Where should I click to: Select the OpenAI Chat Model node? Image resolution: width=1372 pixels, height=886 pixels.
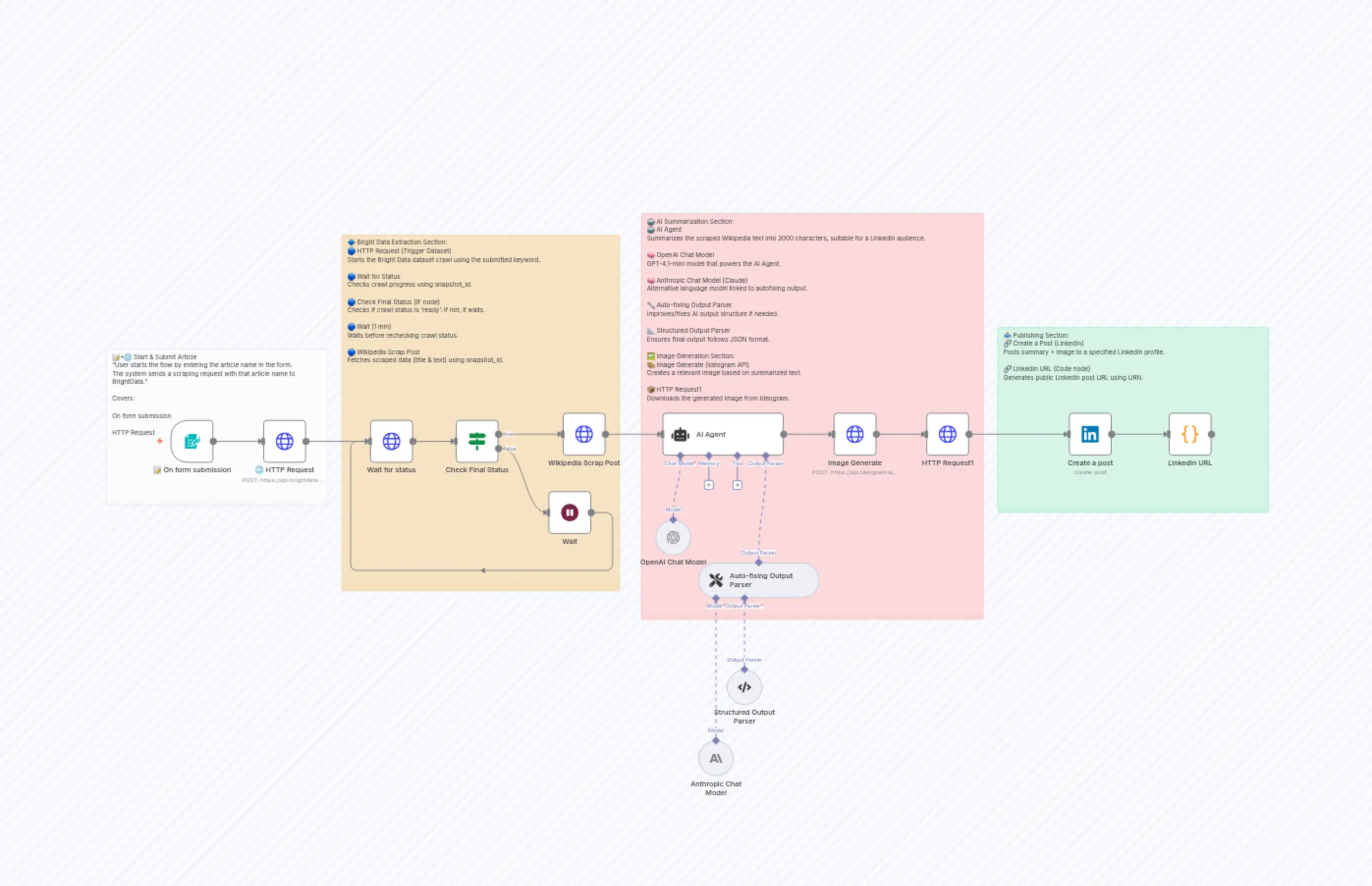pos(672,537)
